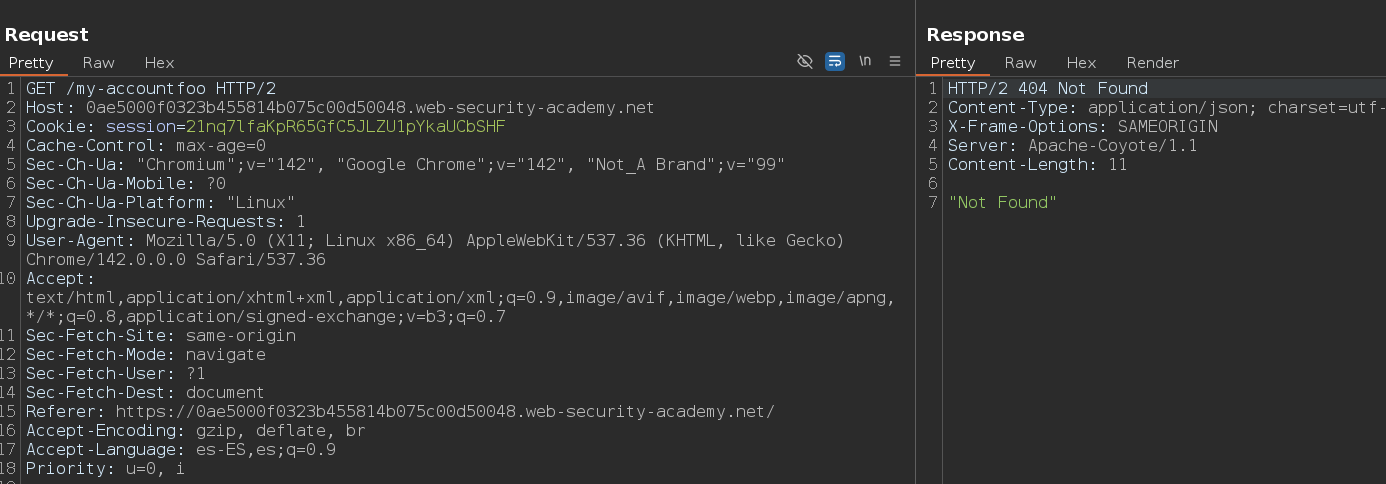Image resolution: width=1386 pixels, height=484 pixels.
Task: Select the Request Pretty tab
Action: coord(31,62)
